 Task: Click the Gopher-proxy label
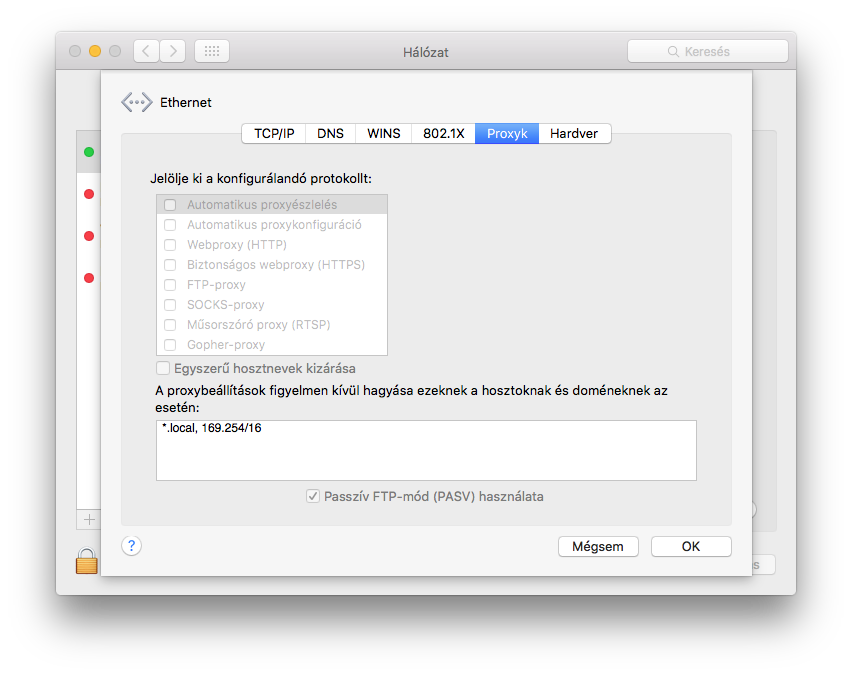[x=226, y=345]
